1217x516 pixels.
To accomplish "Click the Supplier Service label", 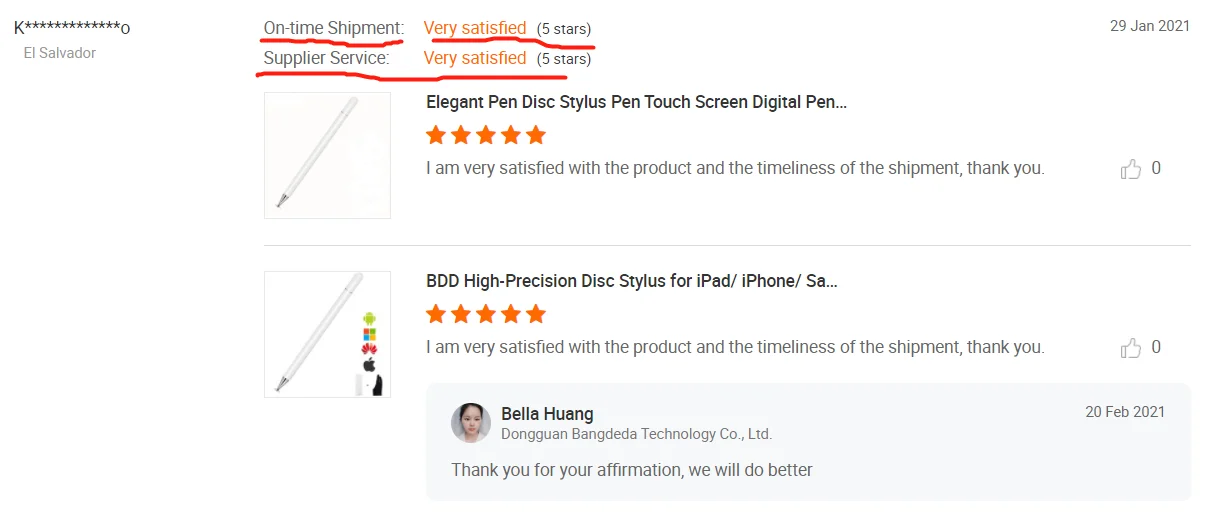I will [326, 58].
